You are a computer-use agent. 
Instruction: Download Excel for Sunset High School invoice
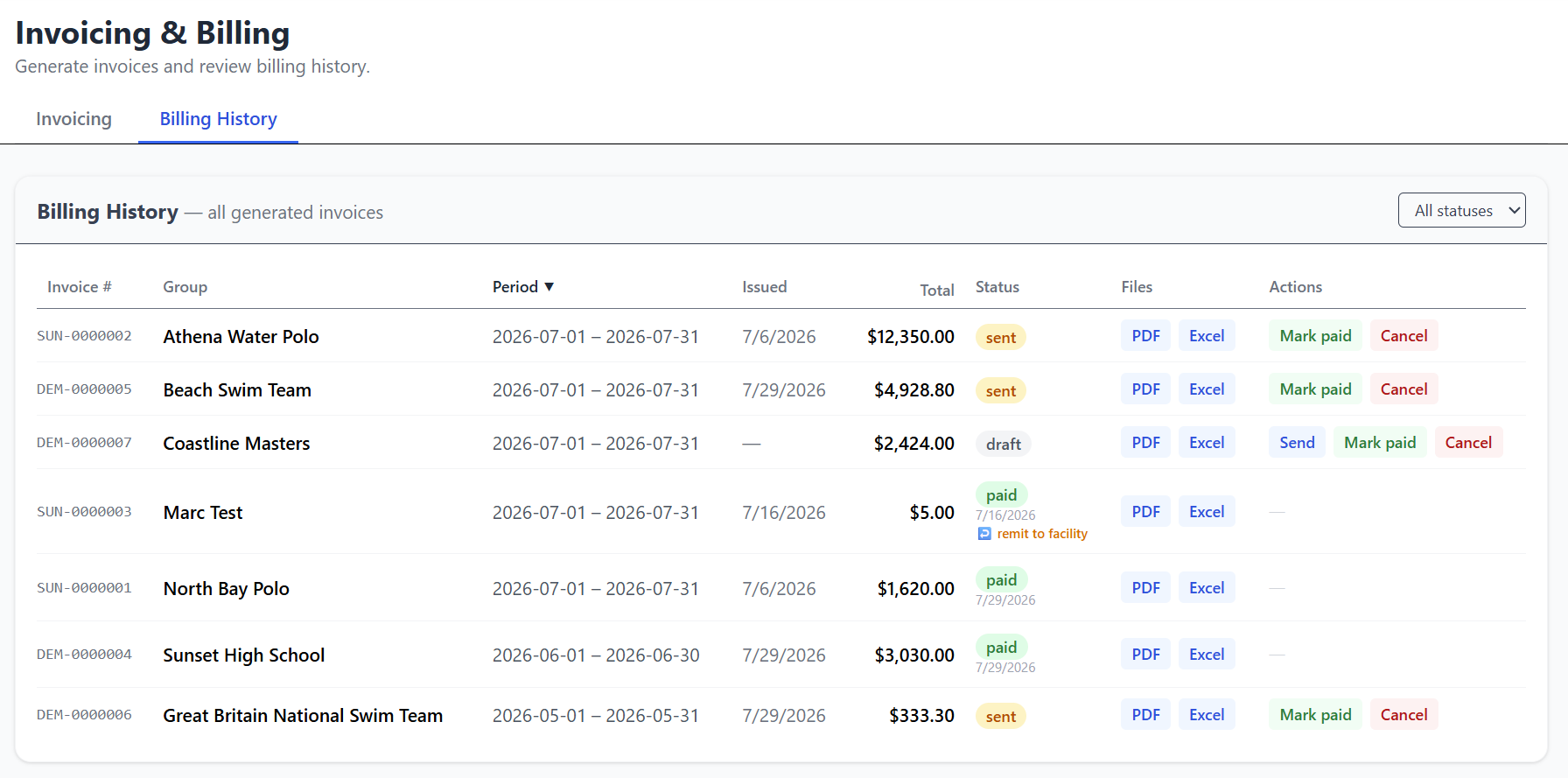[1207, 655]
